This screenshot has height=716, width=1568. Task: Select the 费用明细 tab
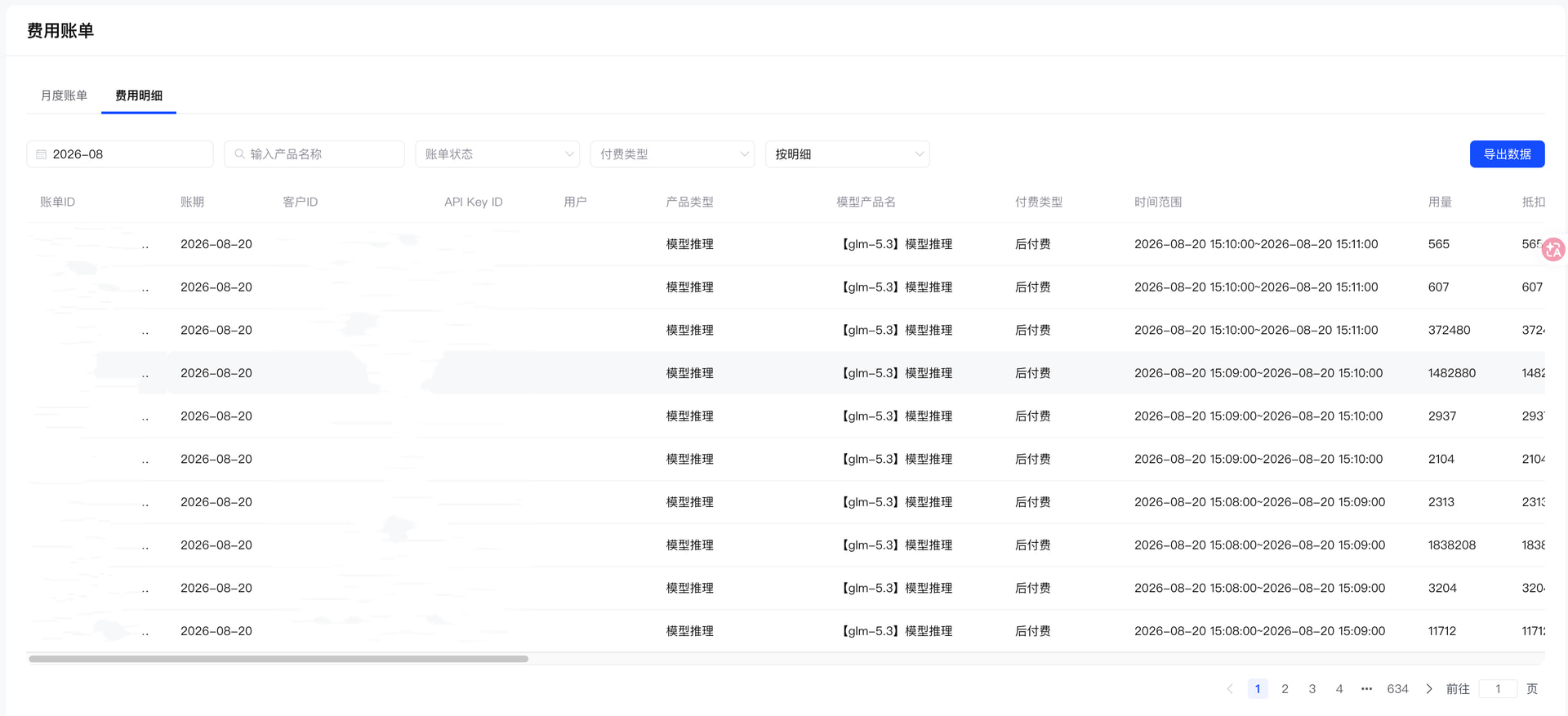point(139,96)
